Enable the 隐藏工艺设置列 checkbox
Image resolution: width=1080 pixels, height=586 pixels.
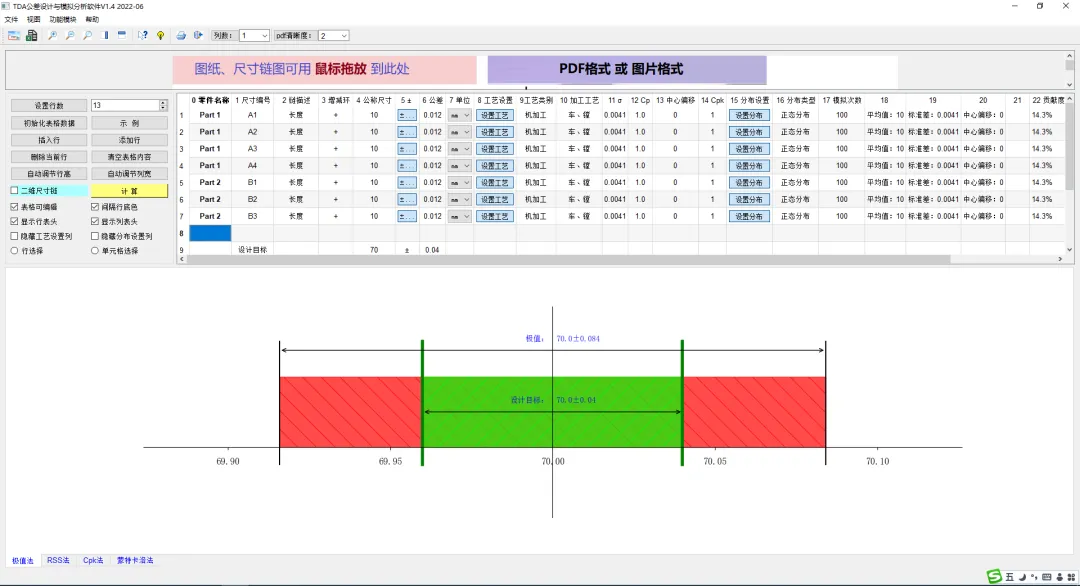[14, 236]
